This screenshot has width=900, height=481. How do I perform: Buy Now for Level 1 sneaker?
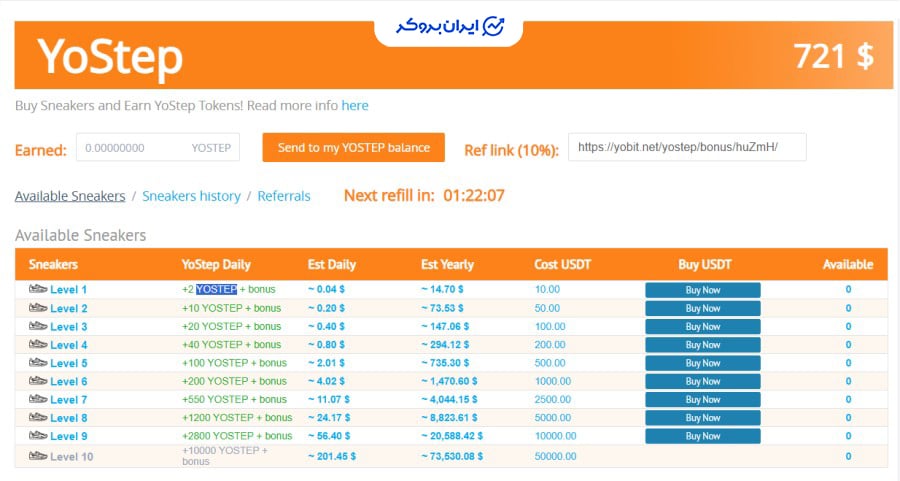tap(703, 290)
